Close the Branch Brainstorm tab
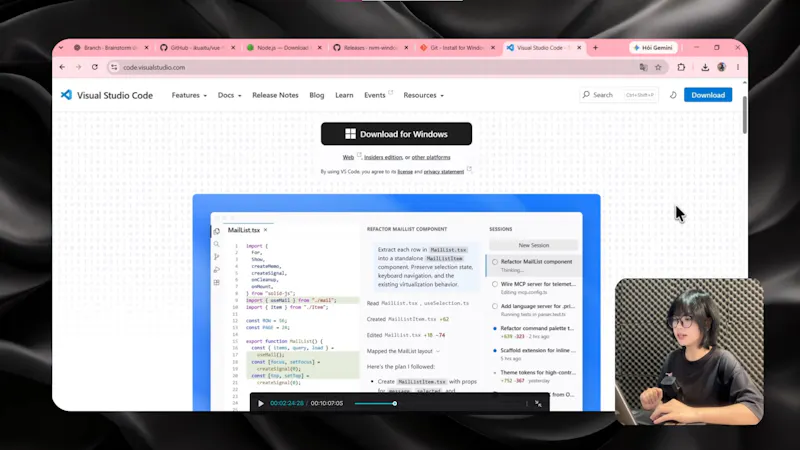800x450 pixels. coord(146,47)
